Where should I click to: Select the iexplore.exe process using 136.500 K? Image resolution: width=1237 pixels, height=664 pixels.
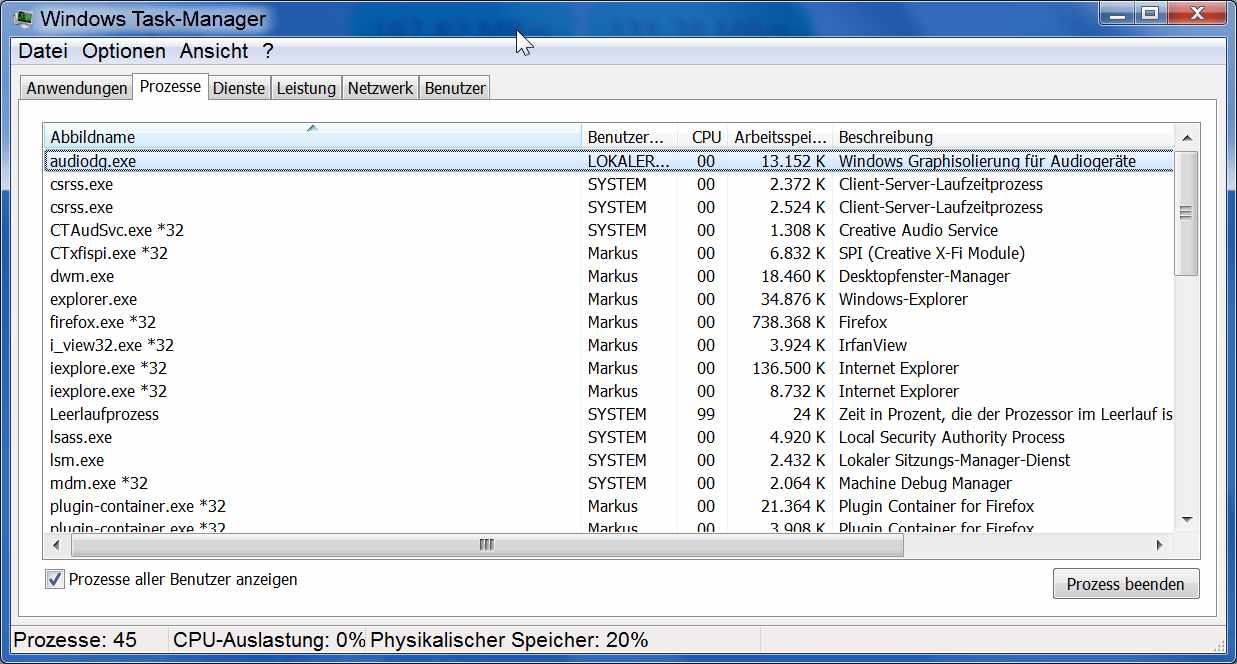(x=608, y=368)
